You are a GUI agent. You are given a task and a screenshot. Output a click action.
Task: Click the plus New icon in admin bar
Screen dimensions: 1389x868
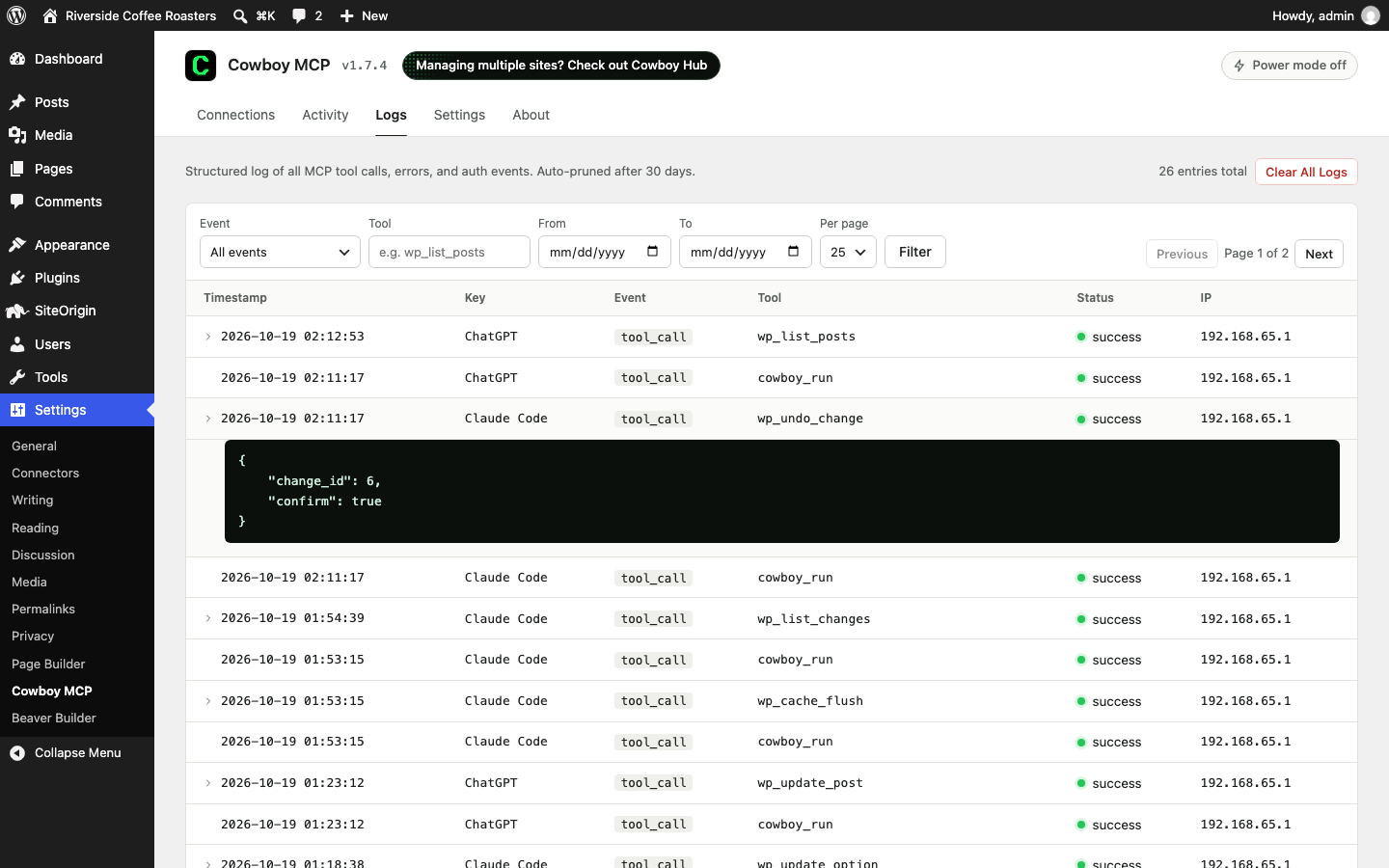pyautogui.click(x=347, y=15)
